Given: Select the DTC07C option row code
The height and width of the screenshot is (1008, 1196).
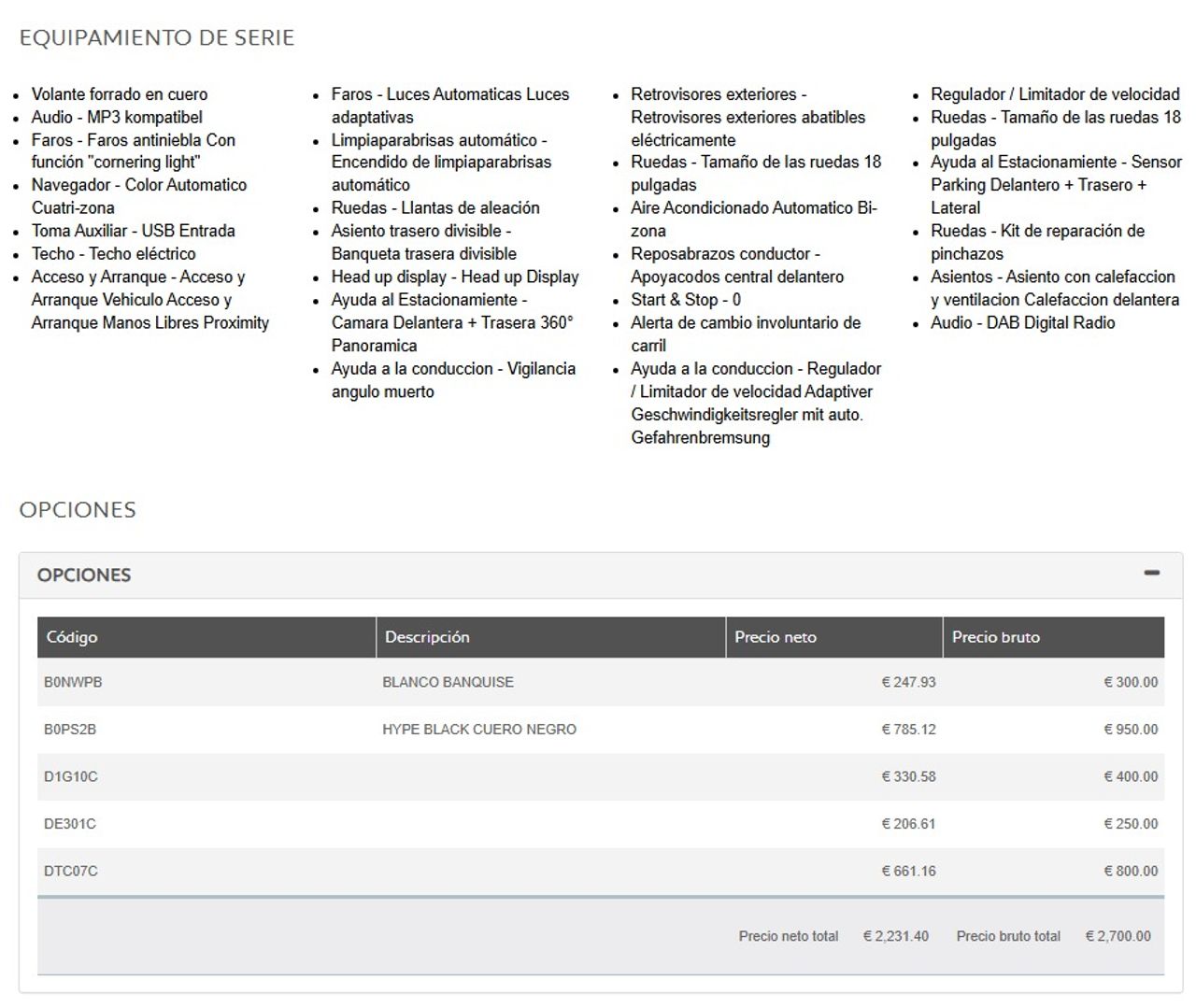Looking at the screenshot, I should [x=71, y=872].
